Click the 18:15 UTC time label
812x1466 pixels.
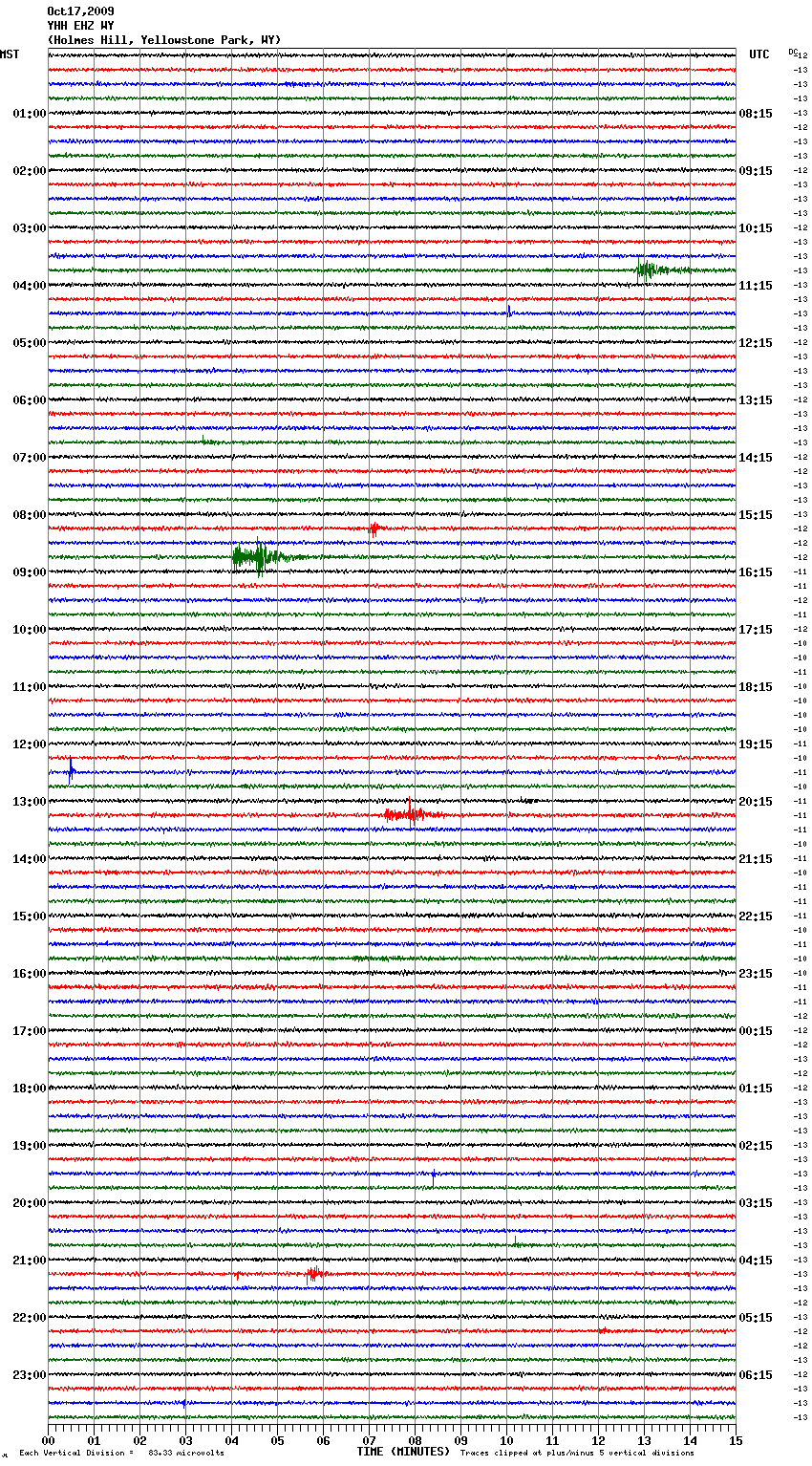[756, 687]
